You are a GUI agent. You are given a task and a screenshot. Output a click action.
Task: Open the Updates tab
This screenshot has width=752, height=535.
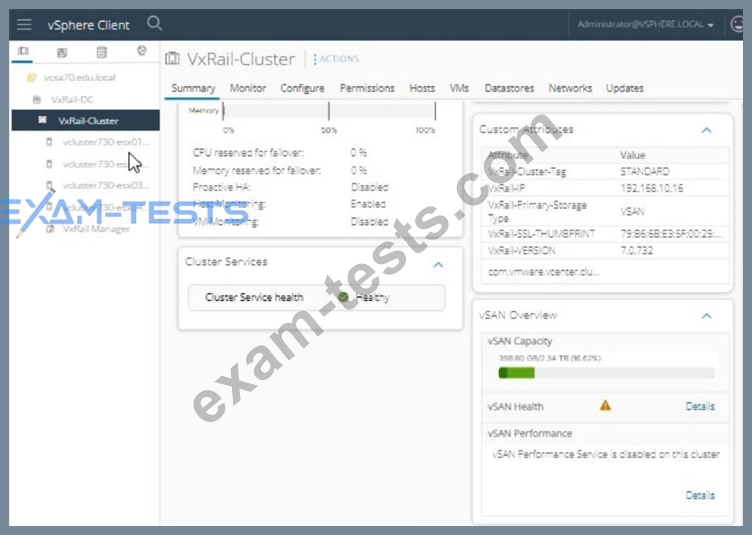pyautogui.click(x=624, y=88)
